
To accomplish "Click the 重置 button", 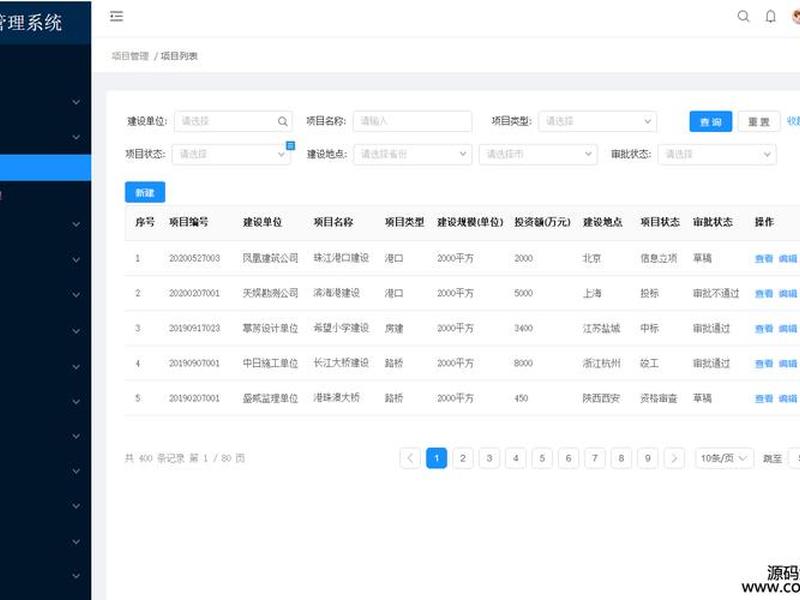I will point(759,121).
